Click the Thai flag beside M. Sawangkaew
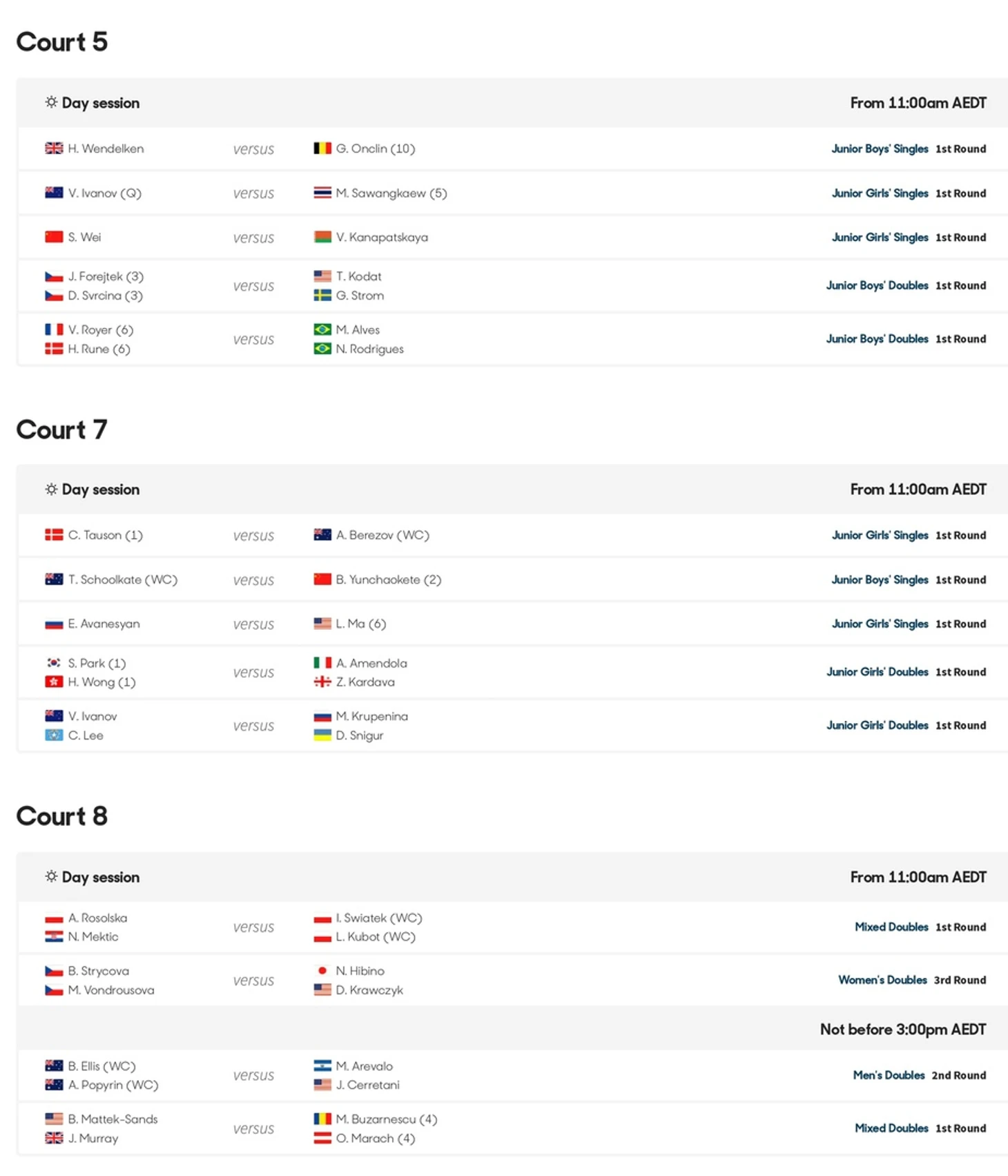Image resolution: width=1008 pixels, height=1176 pixels. [x=322, y=193]
